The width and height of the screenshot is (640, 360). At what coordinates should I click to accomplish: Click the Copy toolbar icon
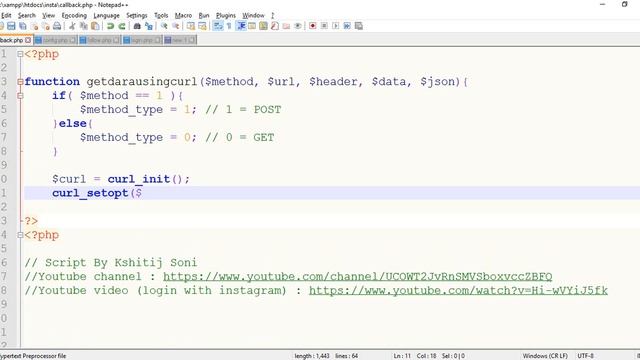(84, 26)
